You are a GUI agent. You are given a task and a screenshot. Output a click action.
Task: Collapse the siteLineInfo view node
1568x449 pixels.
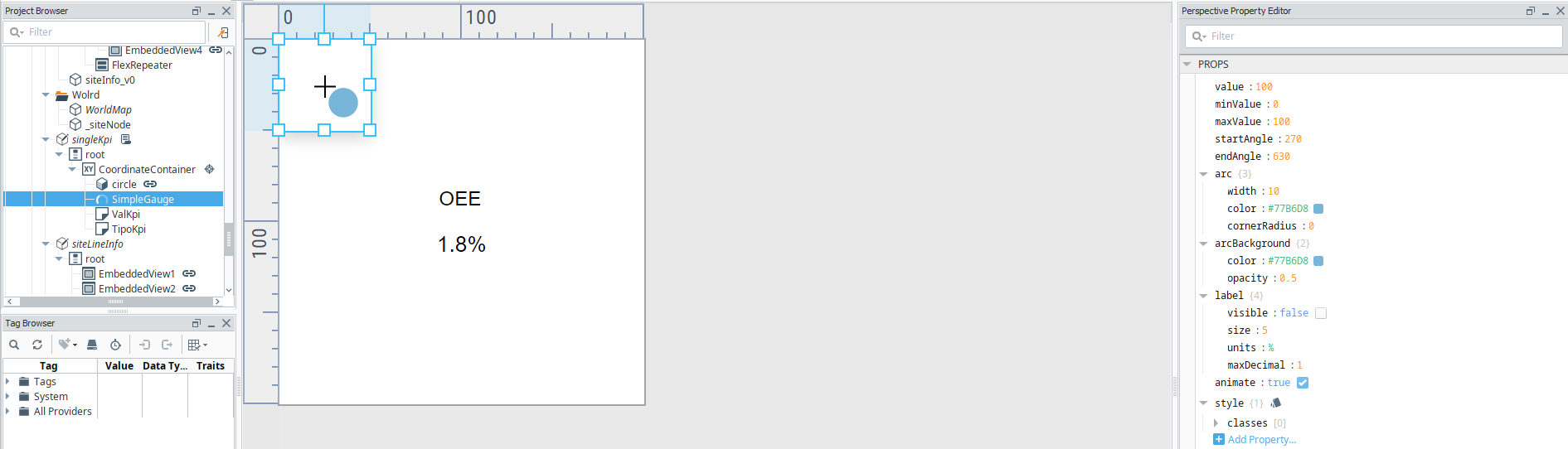(x=46, y=244)
